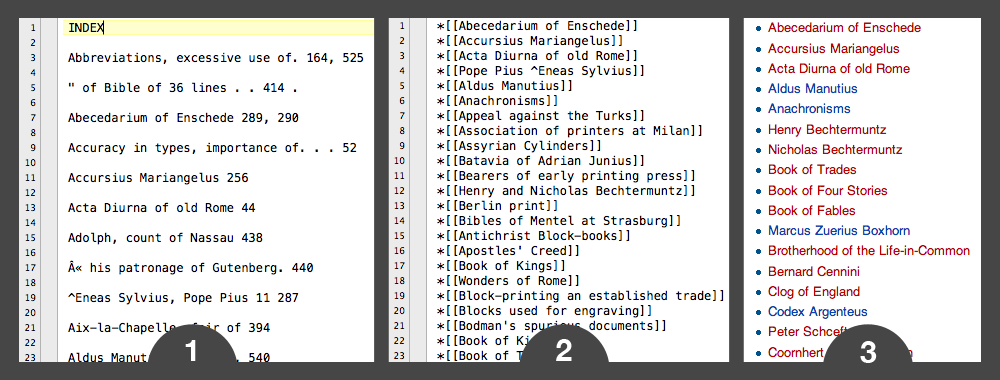The image size is (1000, 380).
Task: Open the Nicholas Bechtermuntz link
Action: (x=835, y=150)
